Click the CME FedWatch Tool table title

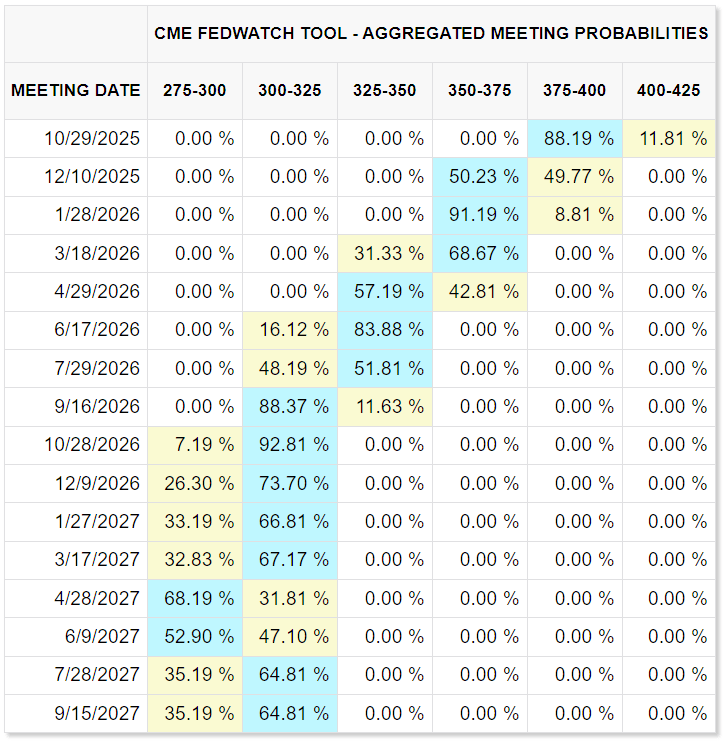(x=432, y=33)
